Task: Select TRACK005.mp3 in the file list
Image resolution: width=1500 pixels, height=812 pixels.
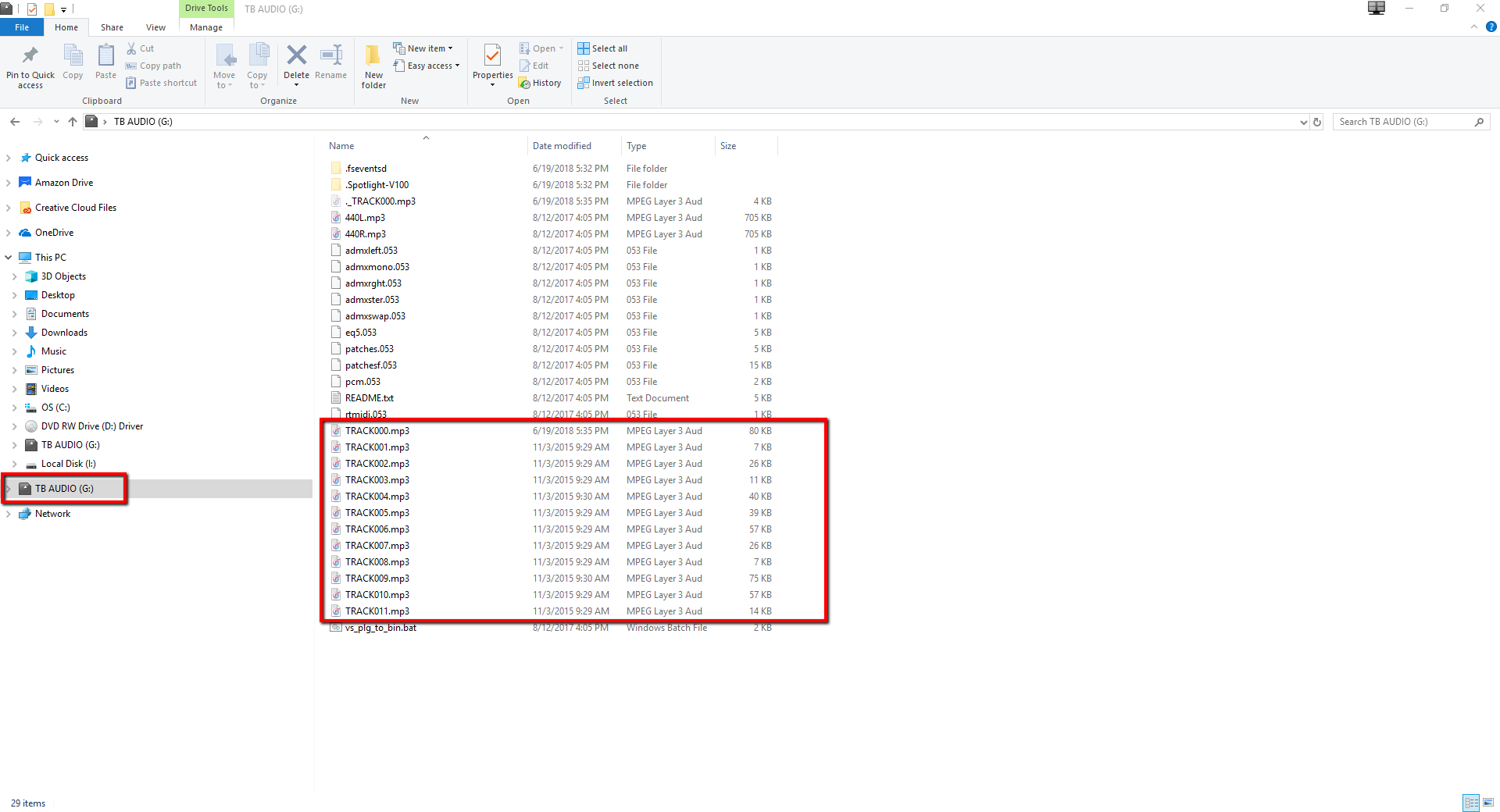Action: tap(377, 512)
